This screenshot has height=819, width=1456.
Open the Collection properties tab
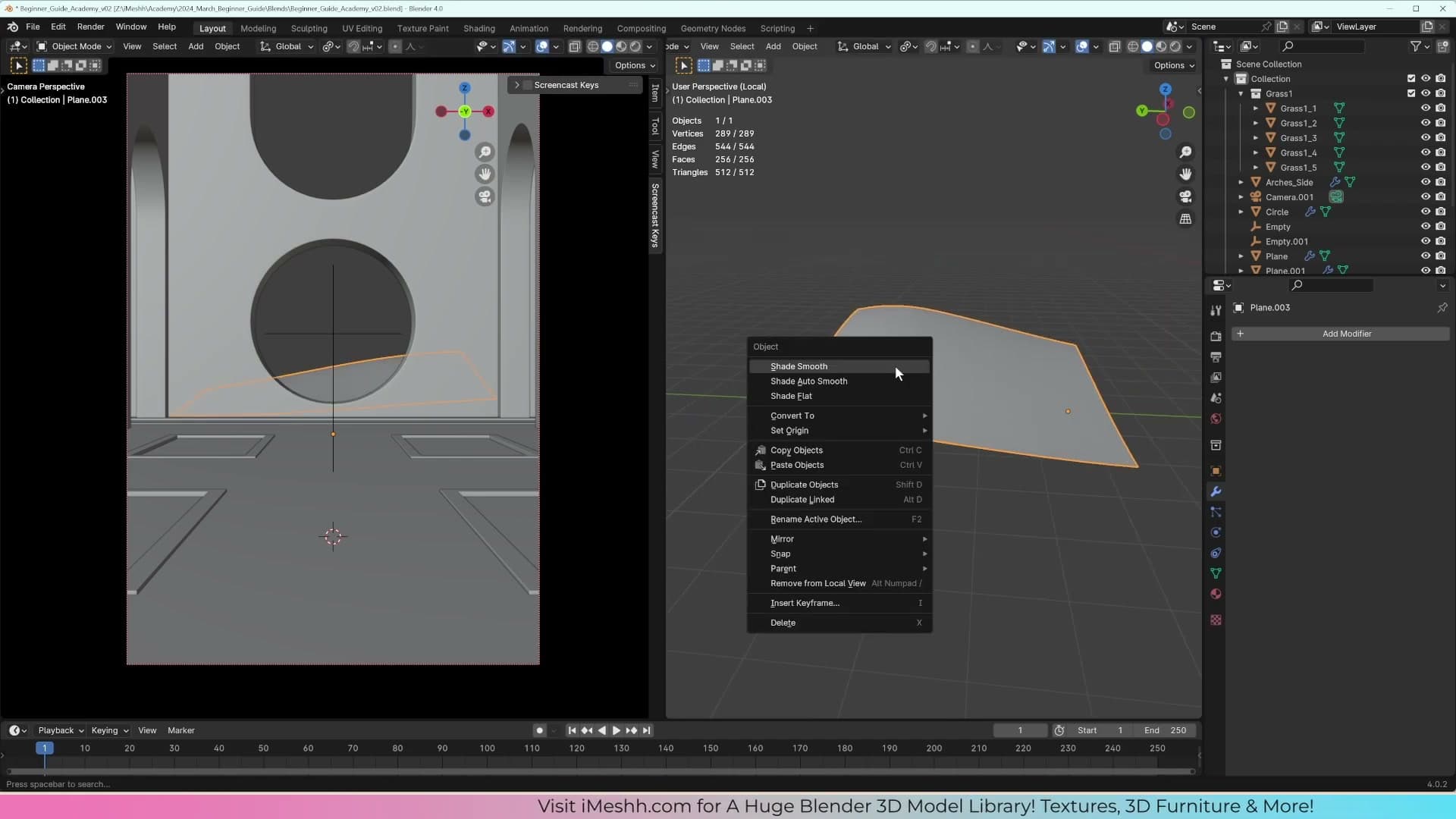1216,444
